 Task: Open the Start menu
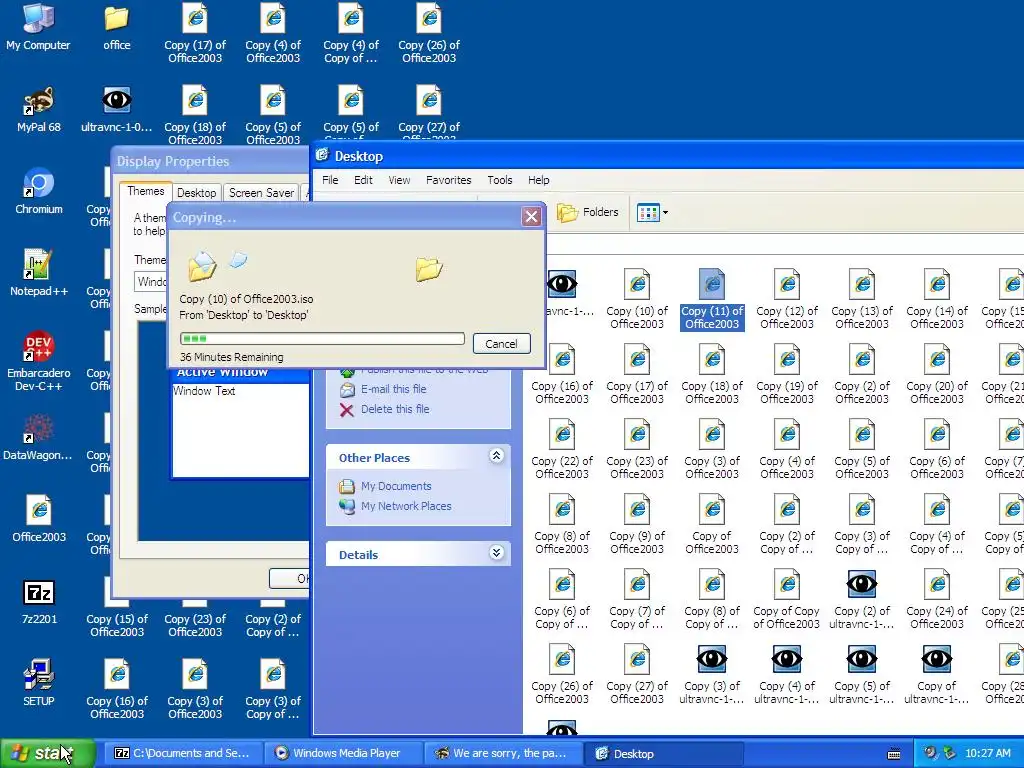point(48,754)
